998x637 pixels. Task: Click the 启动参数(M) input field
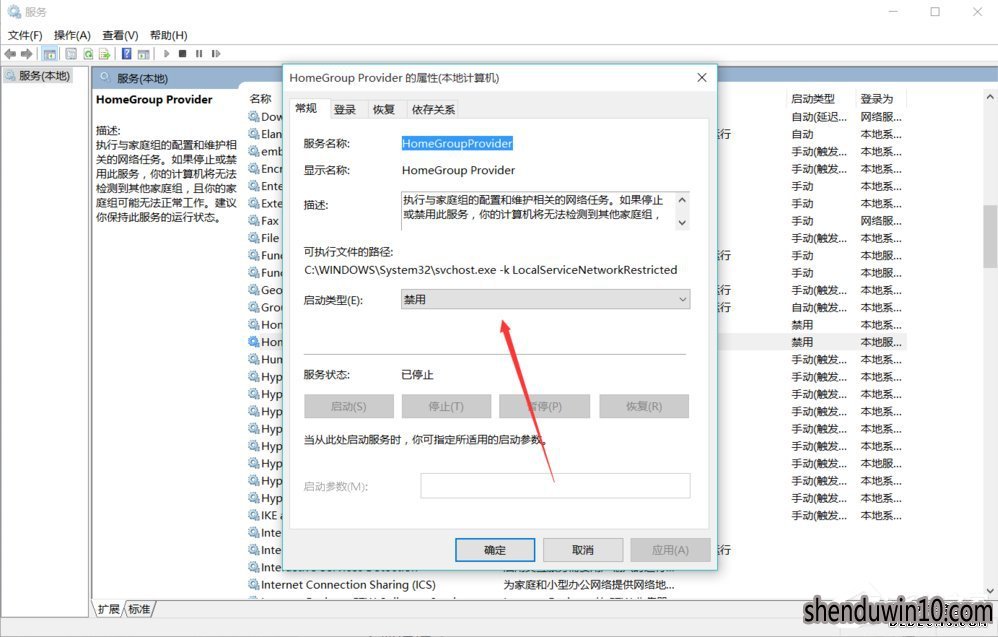[x=555, y=486]
